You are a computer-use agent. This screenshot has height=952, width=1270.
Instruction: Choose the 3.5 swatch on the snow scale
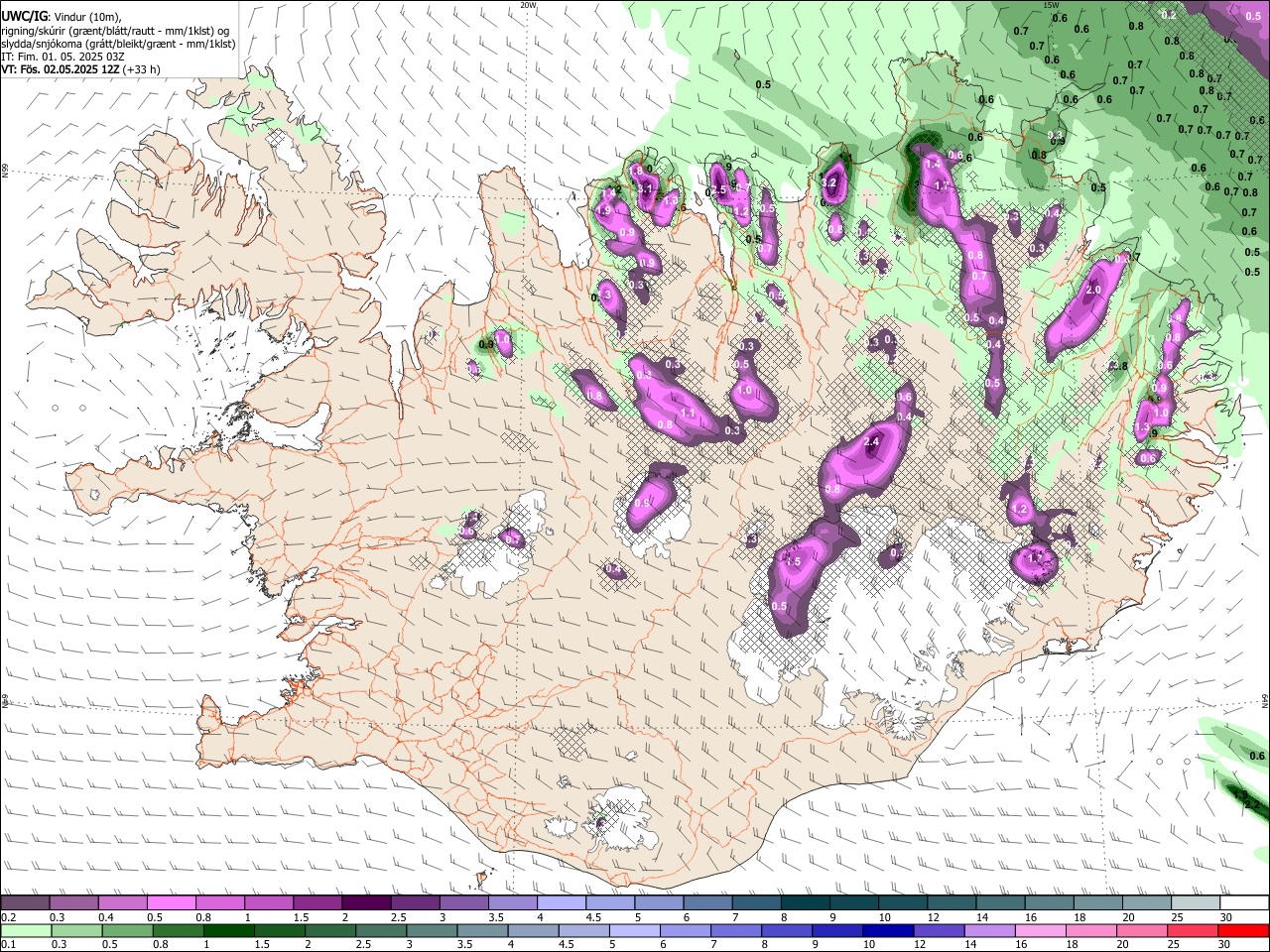512,902
